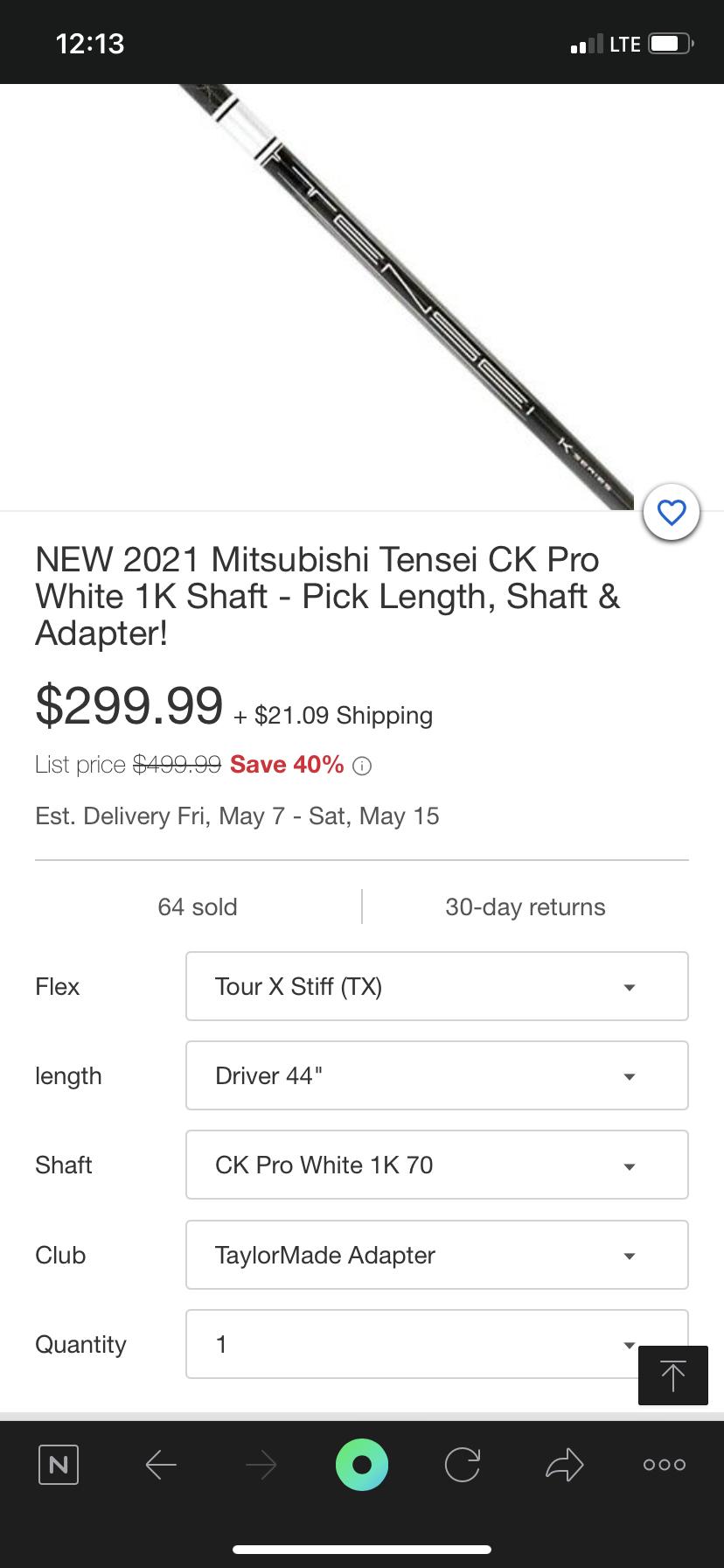This screenshot has width=724, height=1568.
Task: Open the Quantity dropdown
Action: point(411,1344)
